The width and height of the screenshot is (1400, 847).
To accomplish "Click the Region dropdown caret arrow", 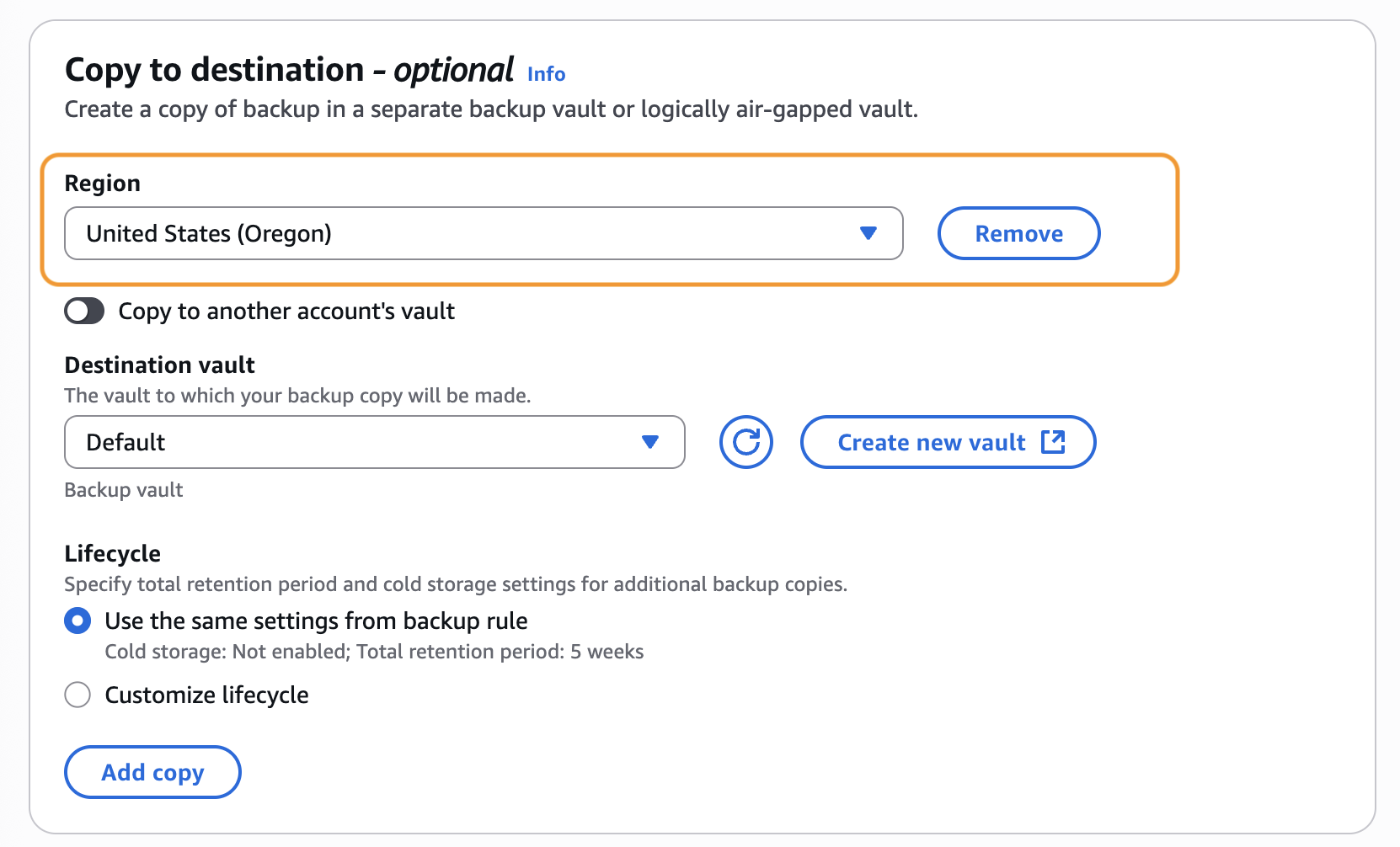I will (869, 233).
